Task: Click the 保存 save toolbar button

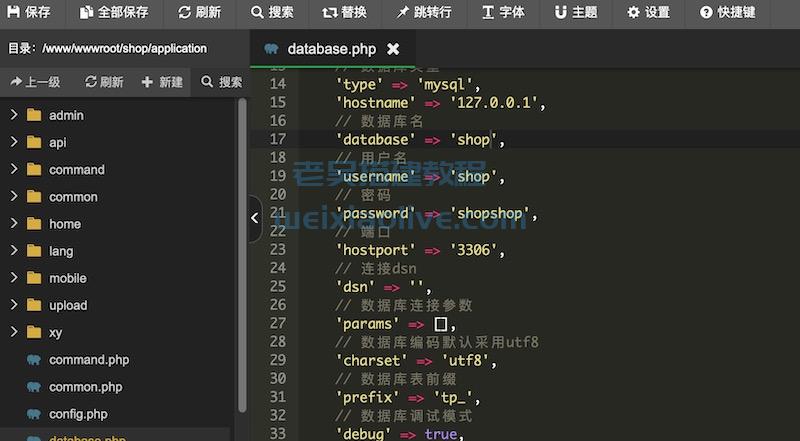Action: coord(29,12)
